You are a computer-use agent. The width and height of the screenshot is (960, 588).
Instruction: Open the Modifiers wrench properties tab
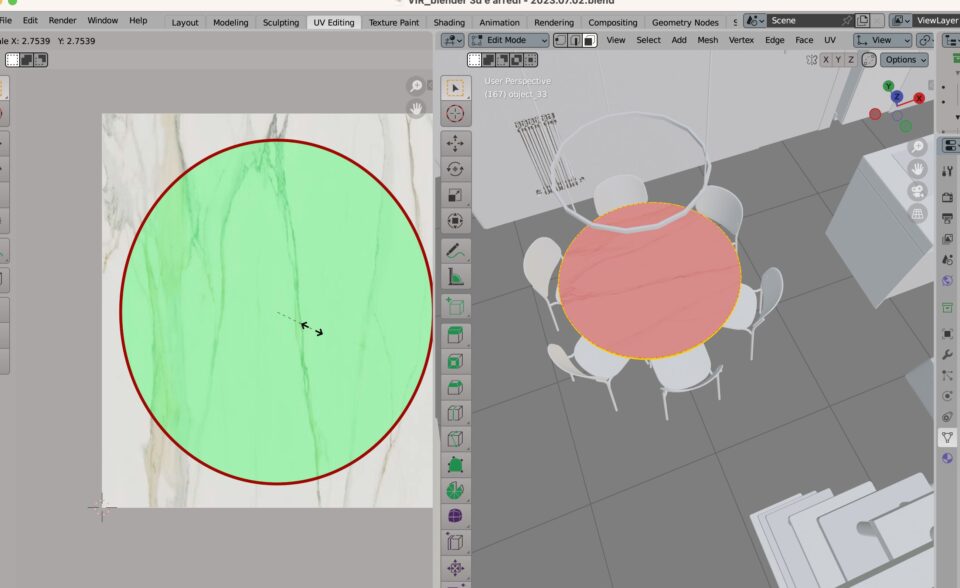pyautogui.click(x=948, y=355)
